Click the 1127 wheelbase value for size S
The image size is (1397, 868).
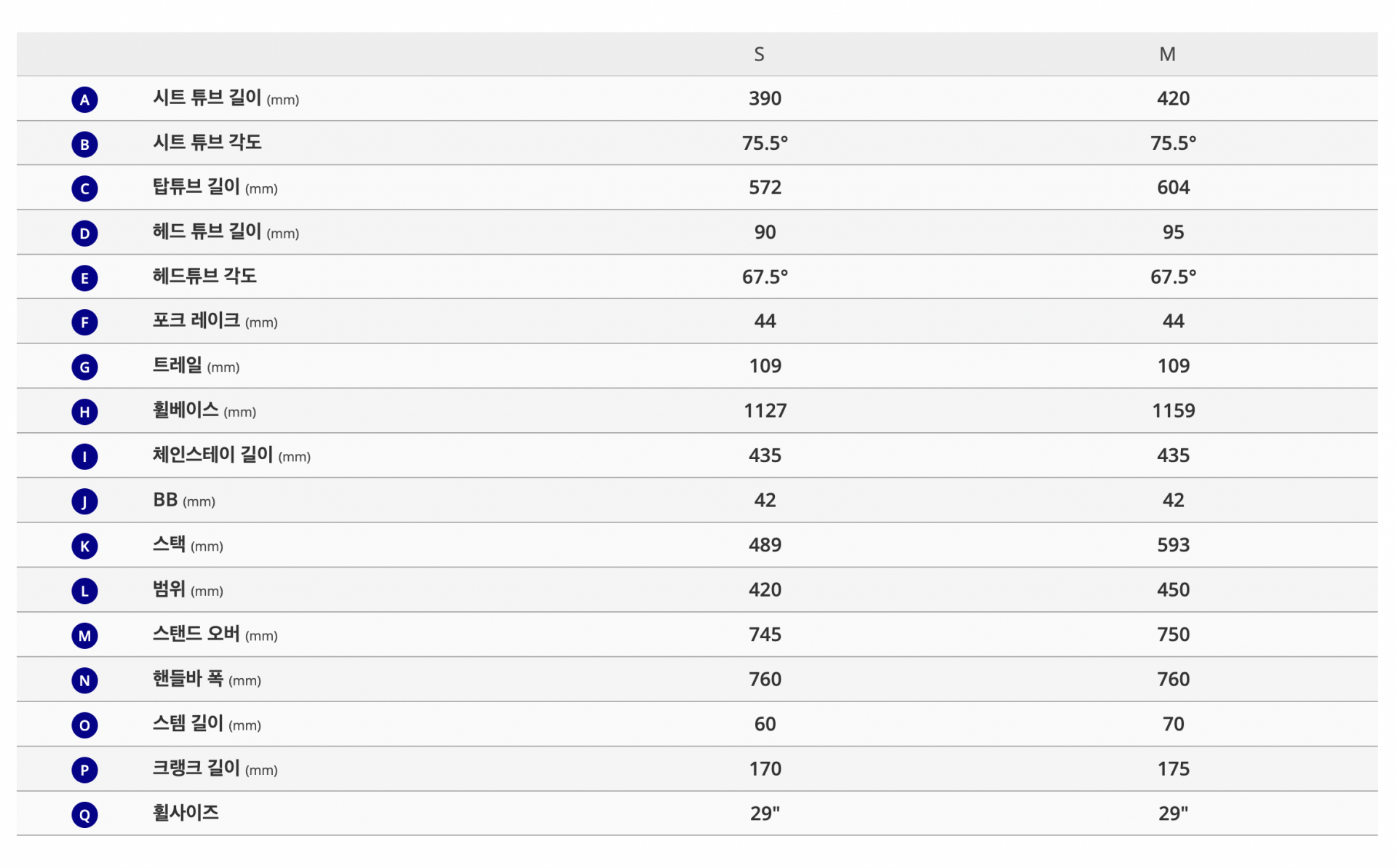[765, 411]
